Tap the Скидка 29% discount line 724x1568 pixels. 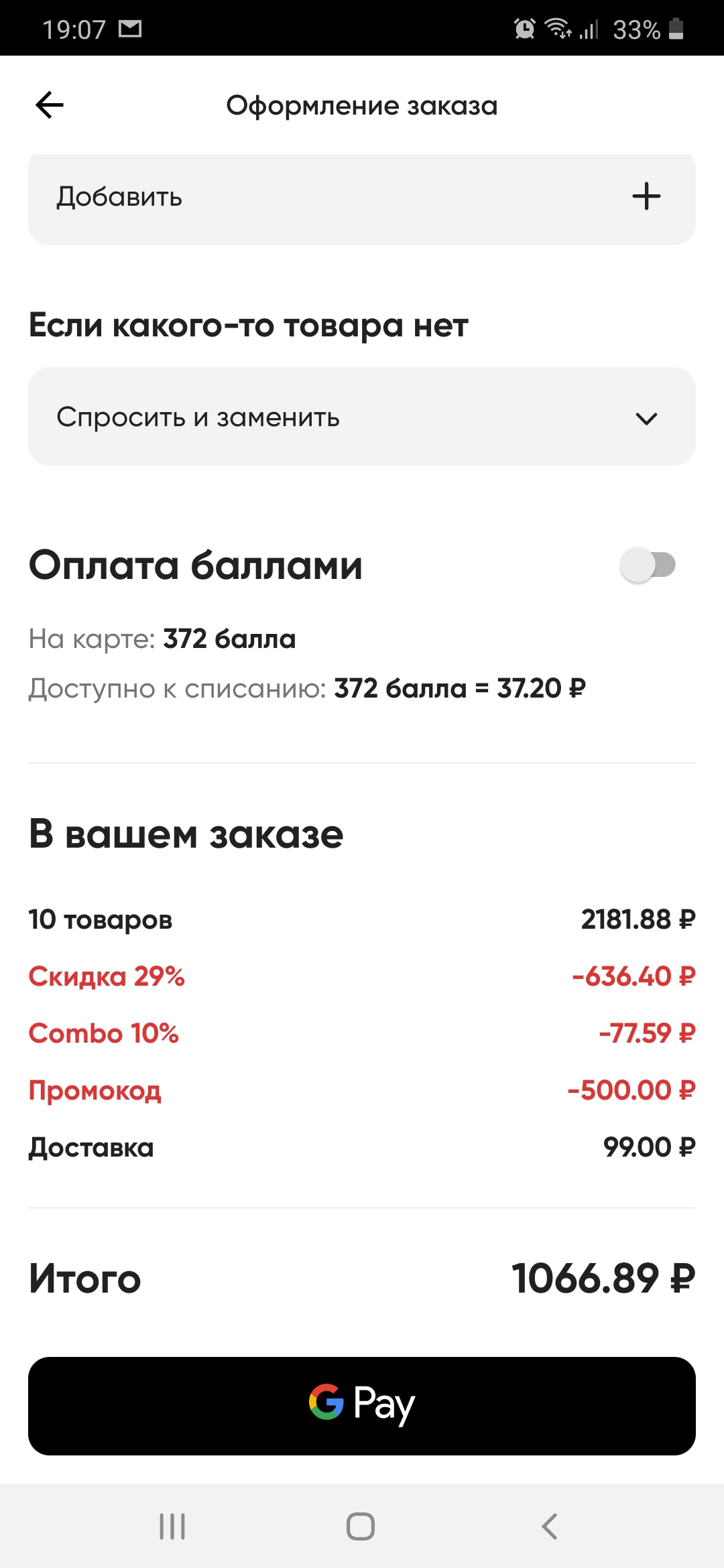tap(362, 976)
